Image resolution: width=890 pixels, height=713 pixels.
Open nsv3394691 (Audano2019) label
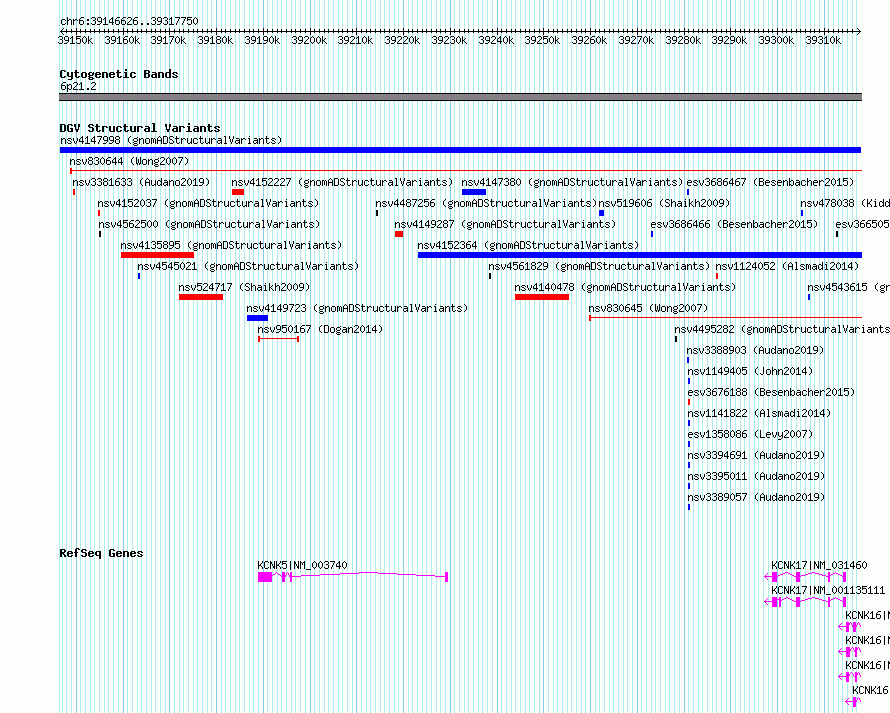click(756, 455)
